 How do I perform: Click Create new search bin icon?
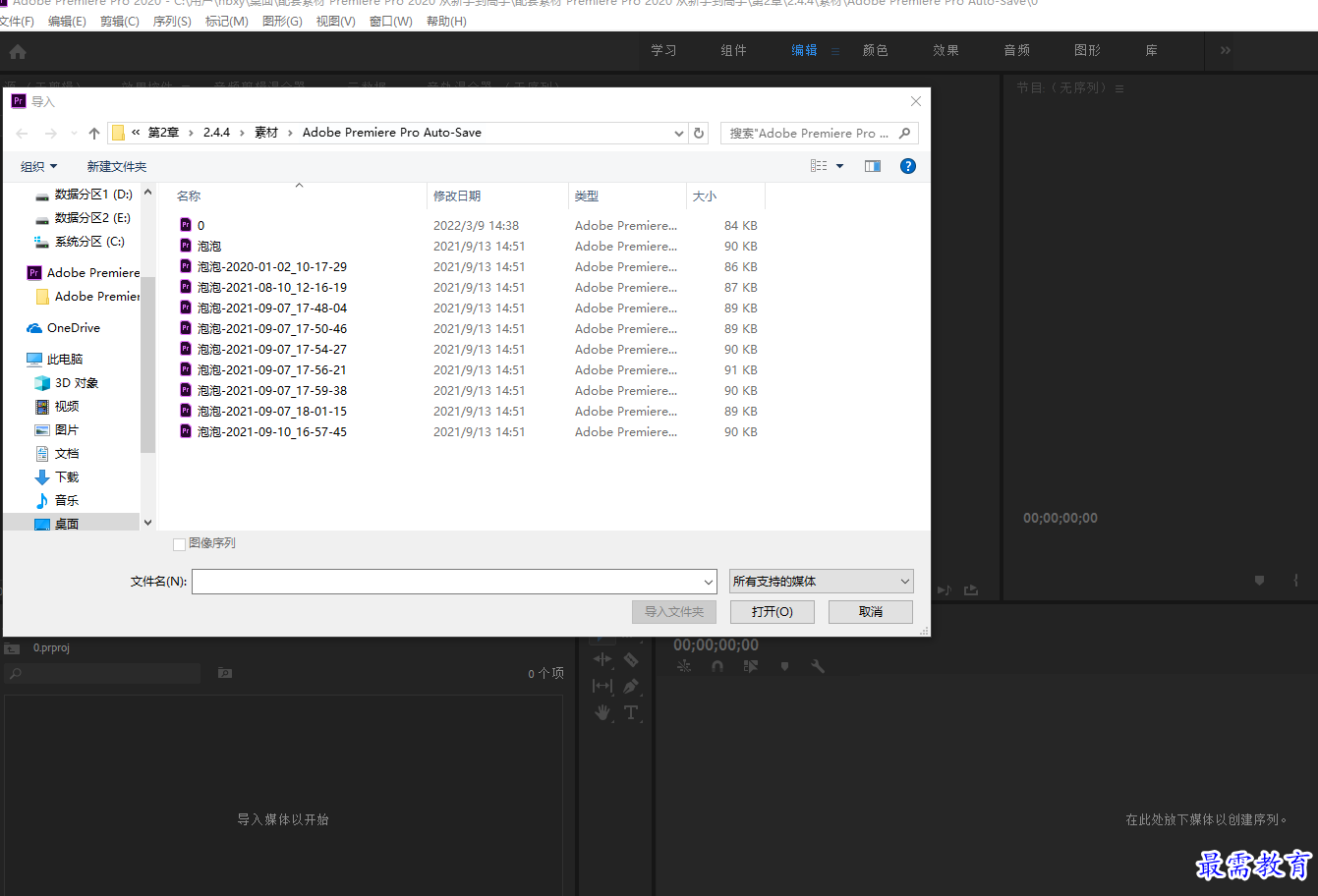coord(225,673)
